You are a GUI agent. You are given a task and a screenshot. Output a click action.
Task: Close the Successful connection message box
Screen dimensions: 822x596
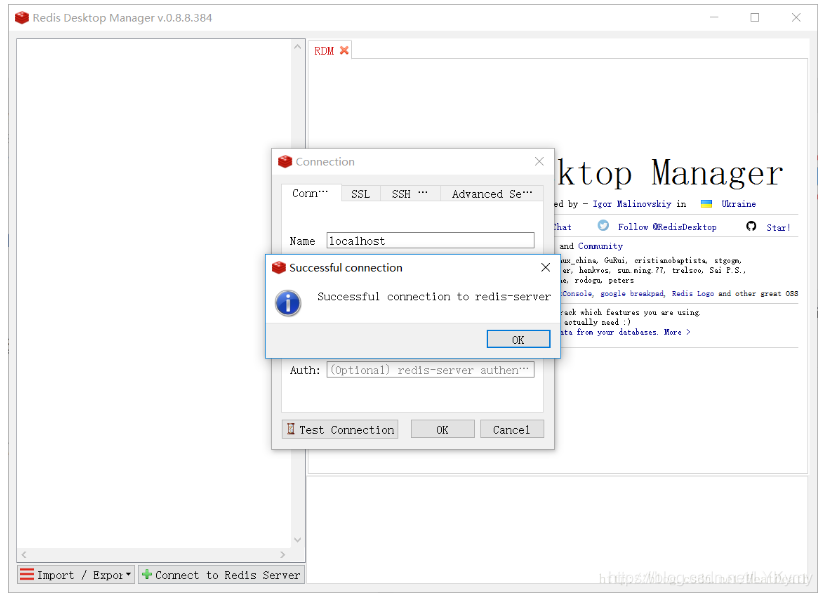coord(545,267)
